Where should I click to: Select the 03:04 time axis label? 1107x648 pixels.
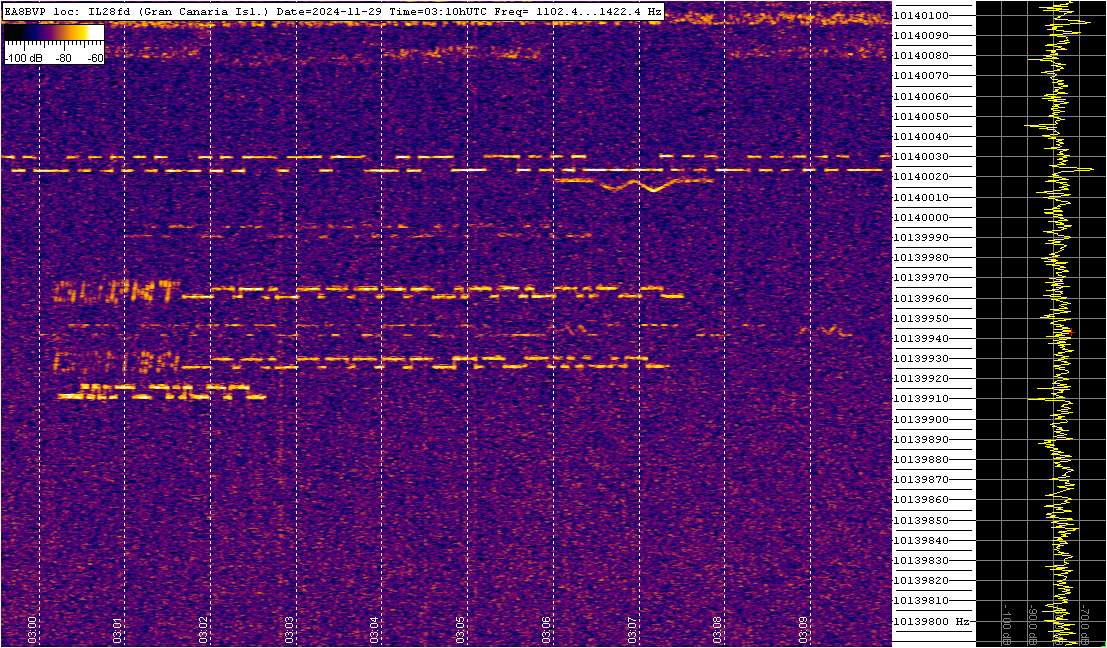tap(374, 628)
